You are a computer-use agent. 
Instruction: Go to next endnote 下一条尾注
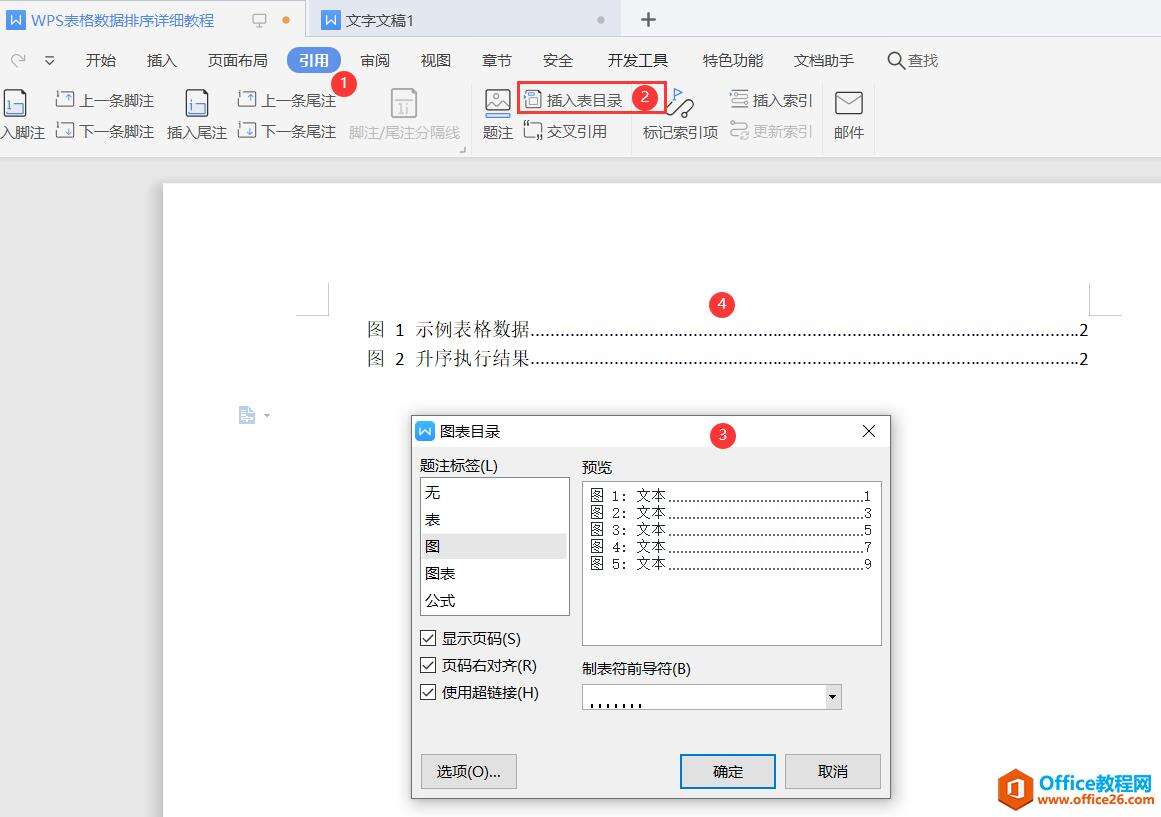(x=287, y=131)
